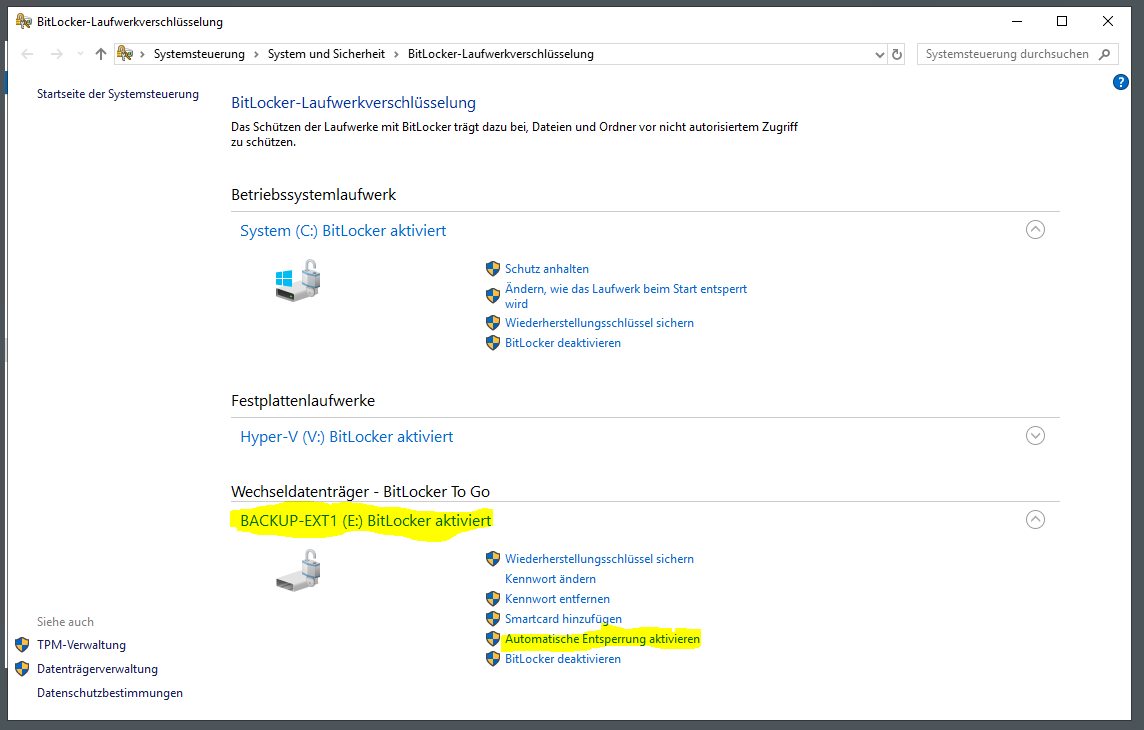Viewport: 1144px width, 730px height.
Task: Open Hyper-V (V:) BitLocker aktiviert heading
Action: coord(347,437)
